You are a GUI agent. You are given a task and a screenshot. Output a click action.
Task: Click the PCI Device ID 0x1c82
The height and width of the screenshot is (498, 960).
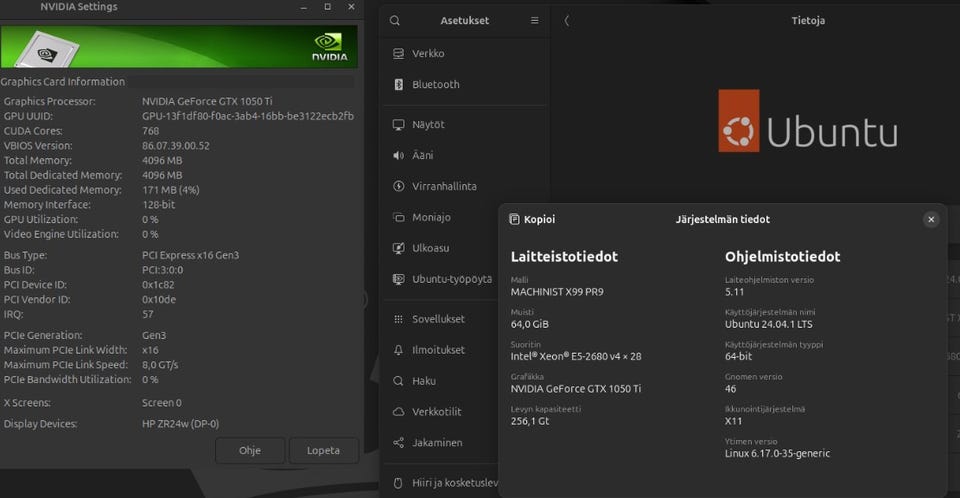[158, 285]
